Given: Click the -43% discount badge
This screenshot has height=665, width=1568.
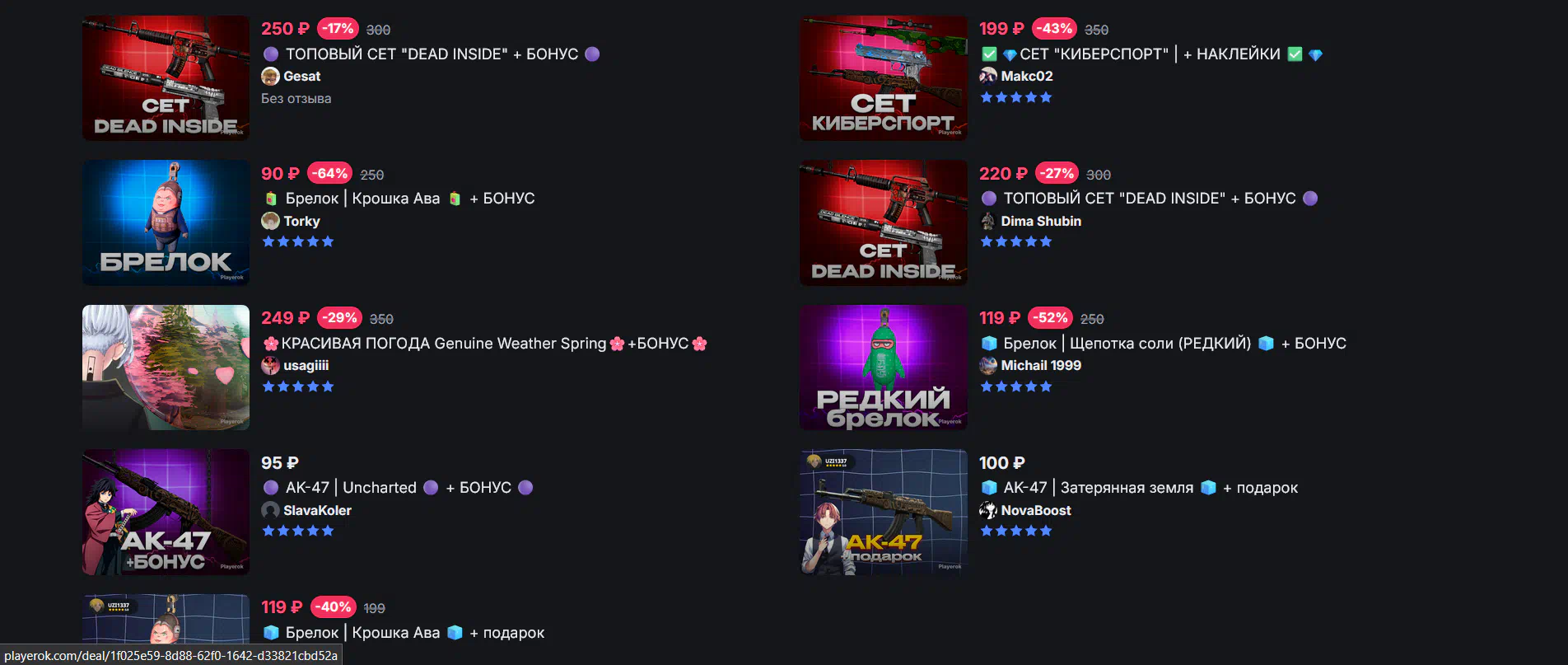Looking at the screenshot, I should tap(1054, 28).
